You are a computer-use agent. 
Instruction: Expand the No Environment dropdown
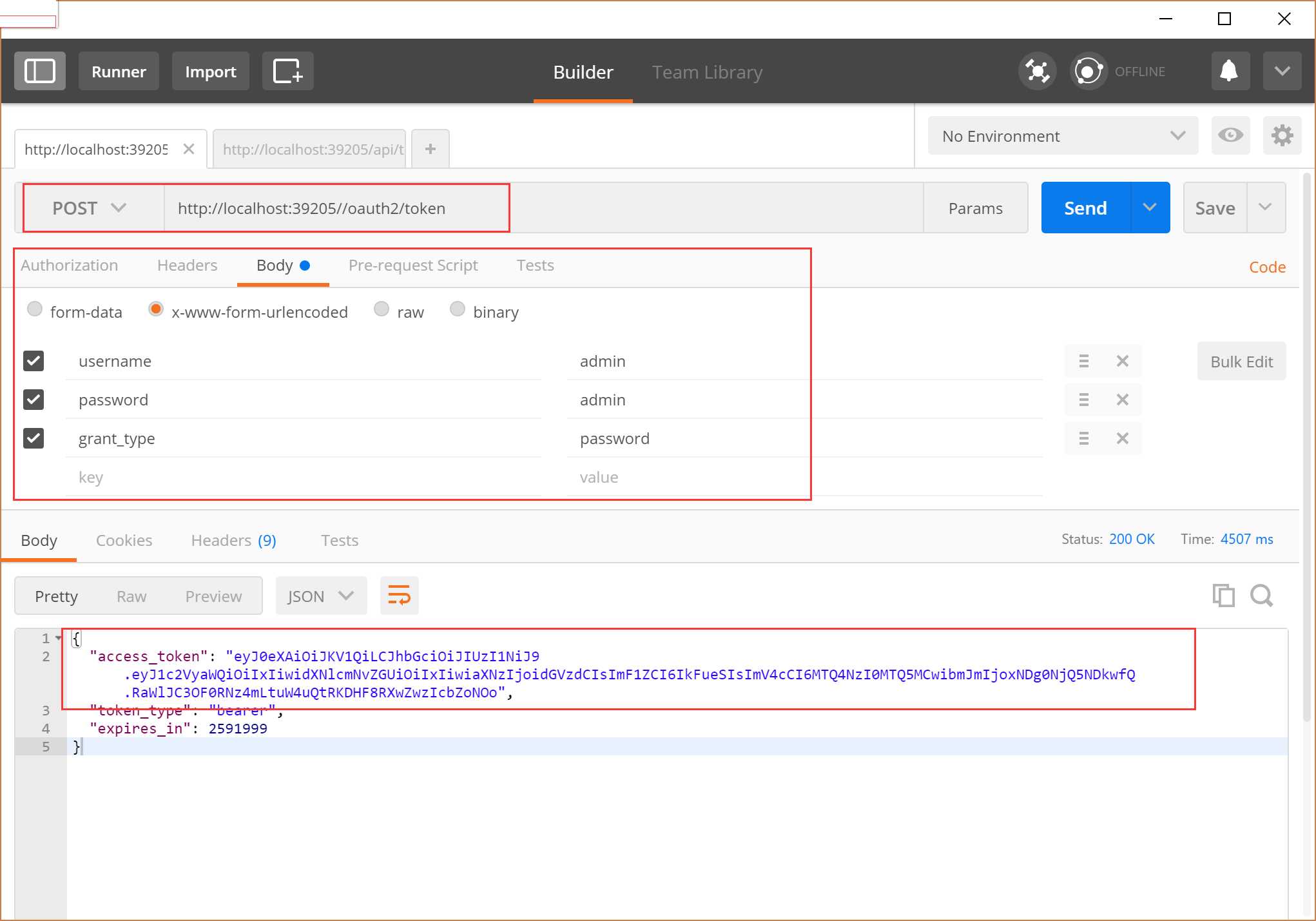click(x=1063, y=136)
